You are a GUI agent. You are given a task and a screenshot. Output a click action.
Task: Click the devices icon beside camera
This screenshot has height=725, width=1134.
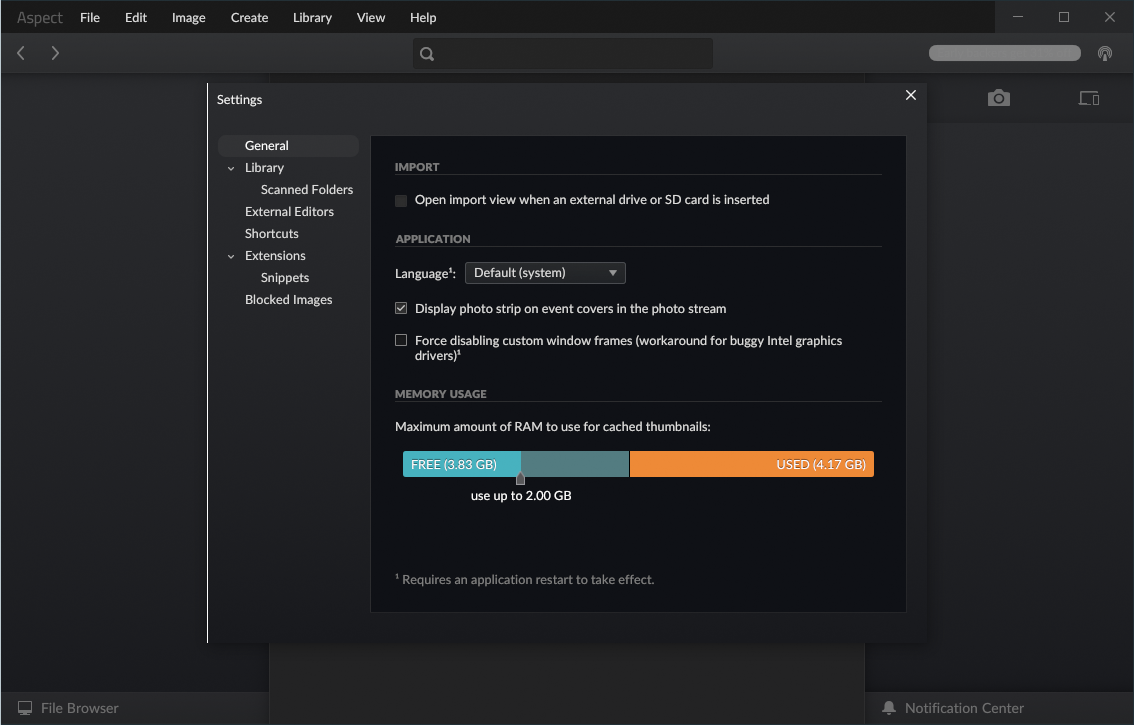coord(1088,98)
